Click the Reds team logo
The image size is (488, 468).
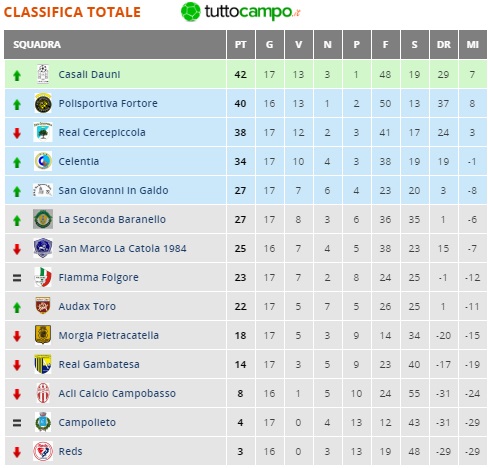[43, 451]
